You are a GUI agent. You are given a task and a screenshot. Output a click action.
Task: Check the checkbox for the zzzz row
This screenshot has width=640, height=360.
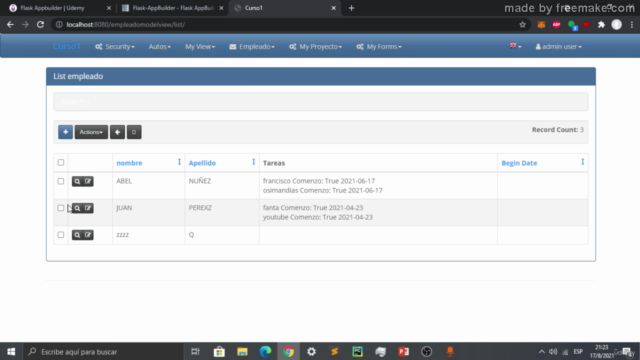61,235
